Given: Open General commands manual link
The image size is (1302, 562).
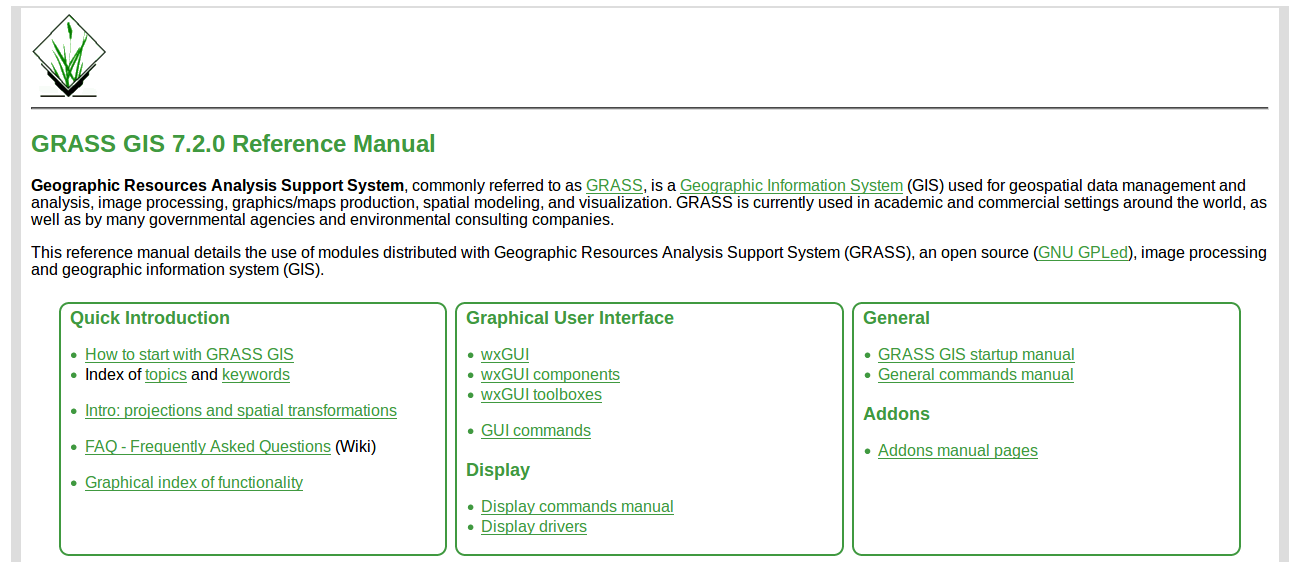Looking at the screenshot, I should coord(976,374).
